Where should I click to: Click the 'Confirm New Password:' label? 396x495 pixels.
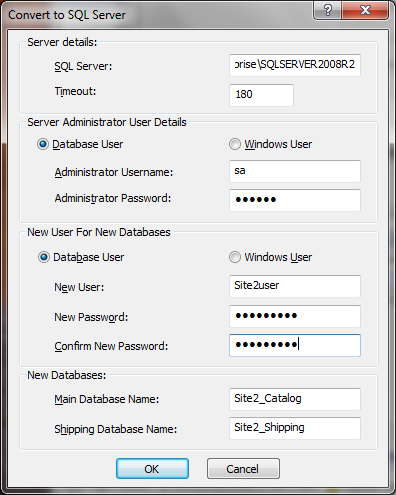click(111, 346)
